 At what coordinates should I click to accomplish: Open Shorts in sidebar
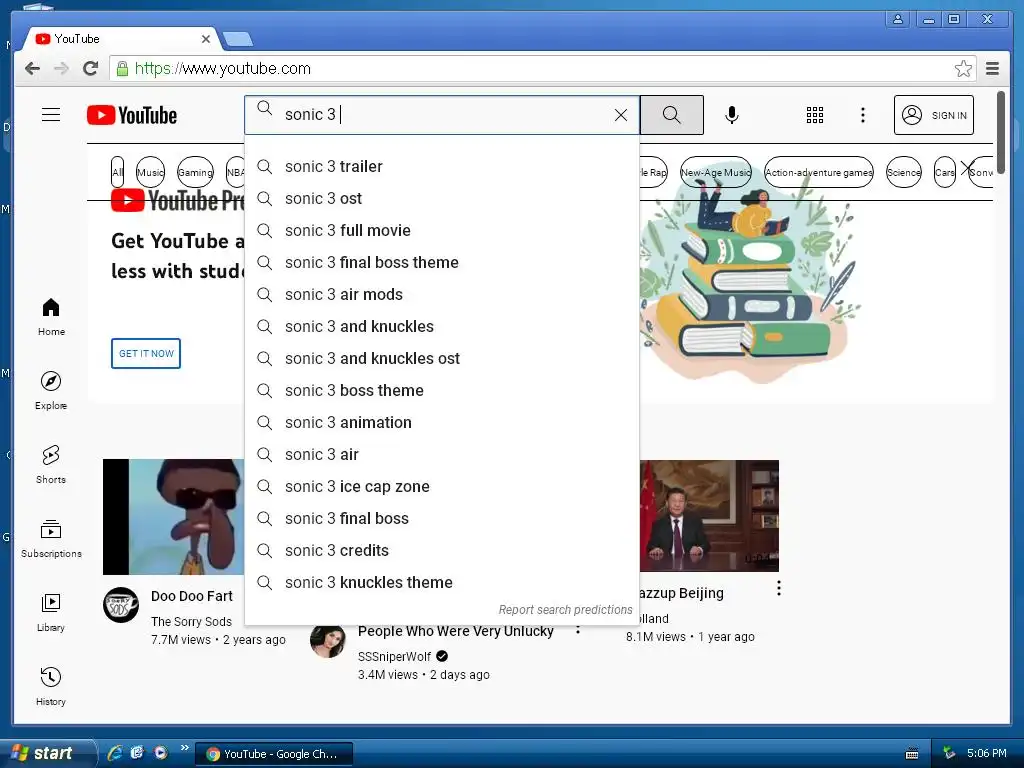coord(51,464)
